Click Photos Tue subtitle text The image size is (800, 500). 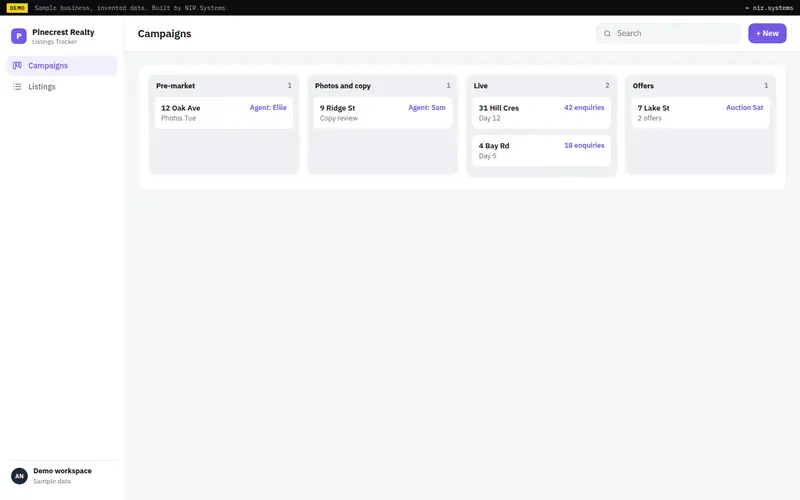coord(179,118)
